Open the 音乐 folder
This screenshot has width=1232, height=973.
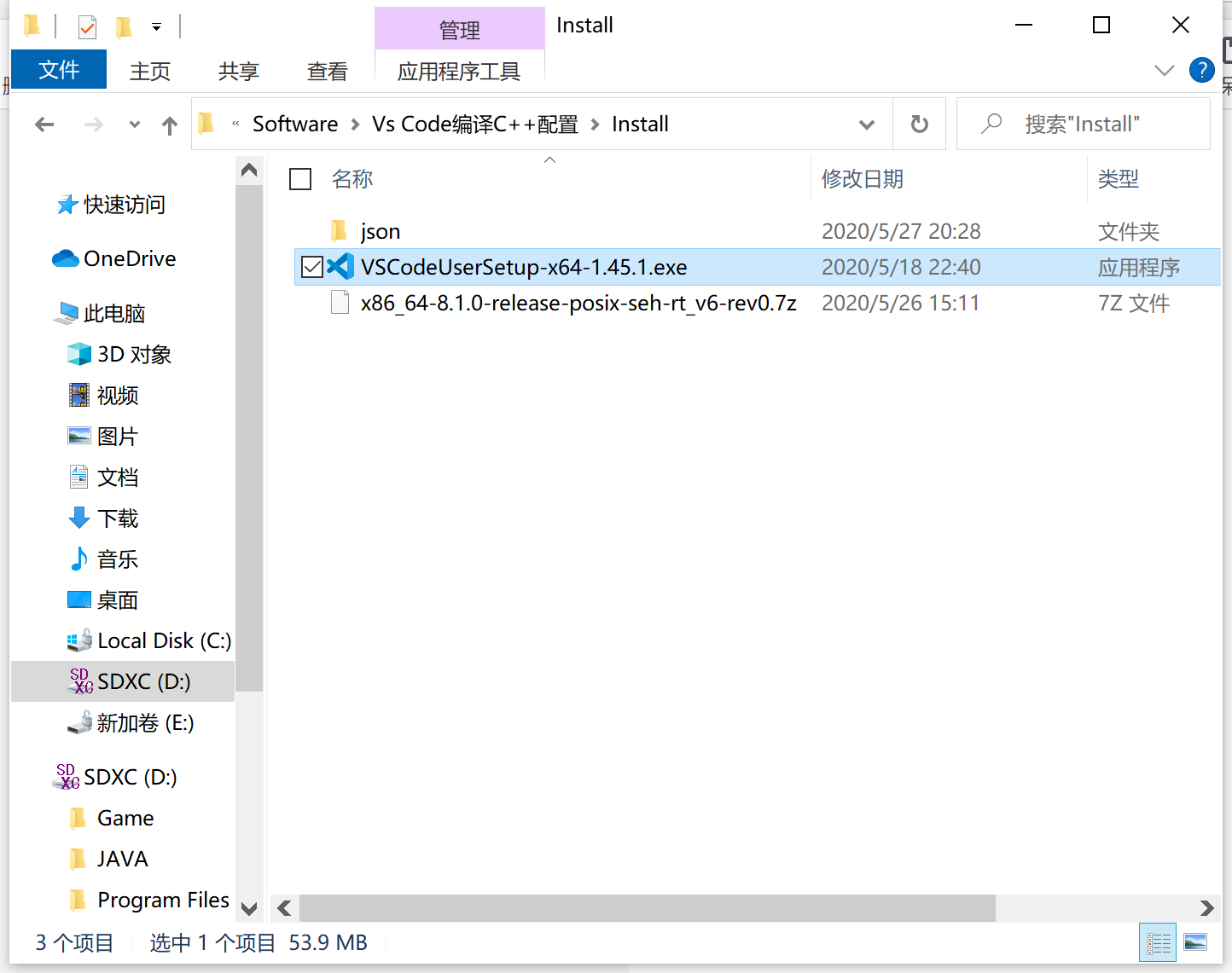point(118,559)
